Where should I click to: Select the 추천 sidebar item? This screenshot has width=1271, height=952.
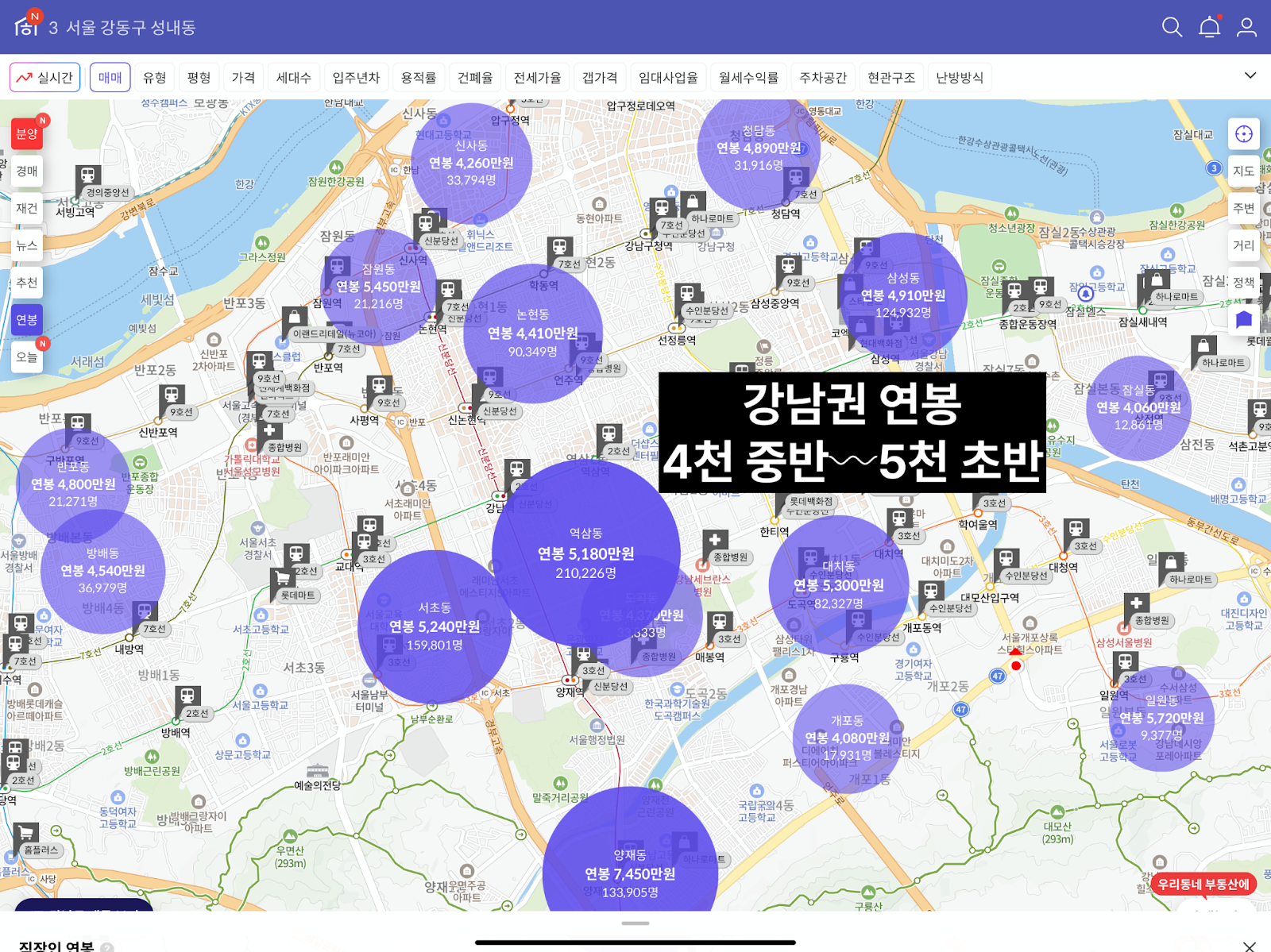[27, 283]
